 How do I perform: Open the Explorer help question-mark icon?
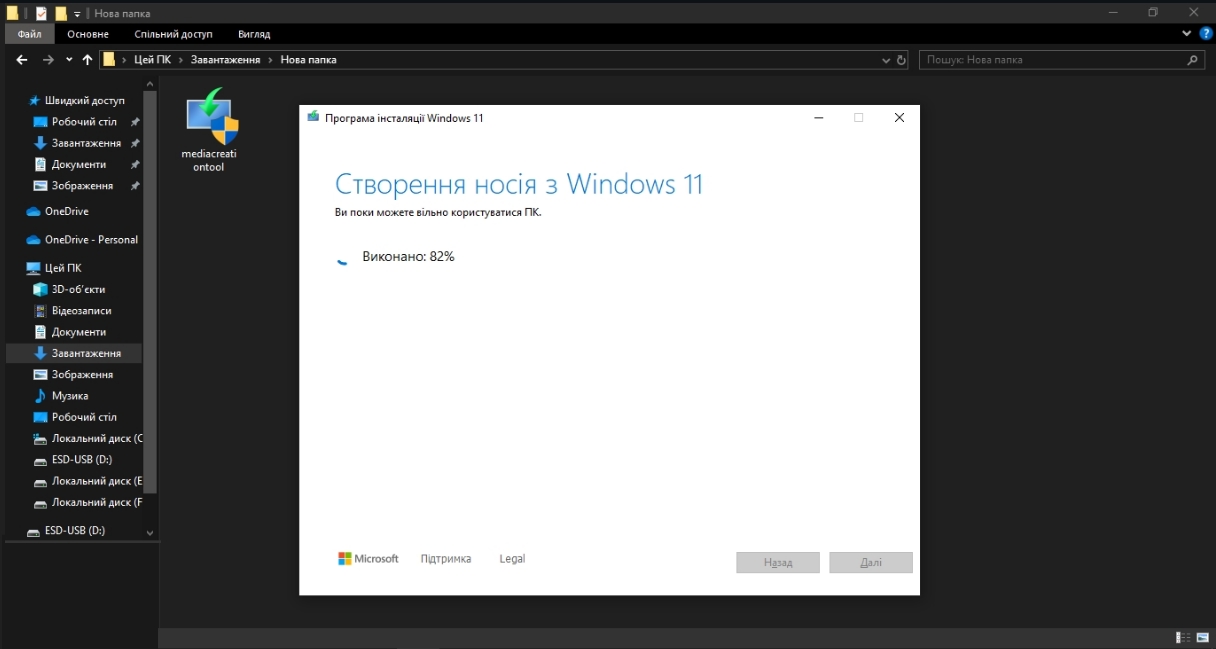[x=1205, y=33]
